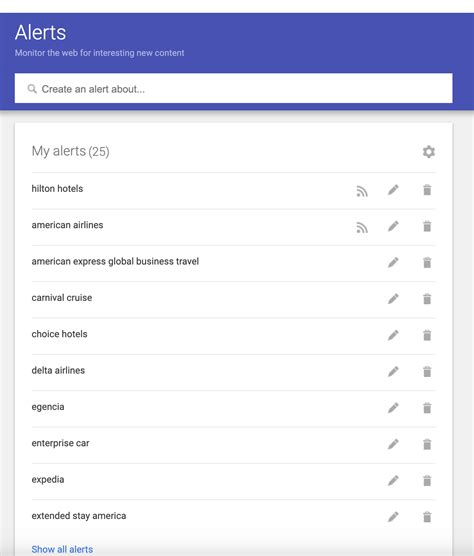The height and width of the screenshot is (556, 474).
Task: Select the expedia alert text
Action: pos(48,480)
